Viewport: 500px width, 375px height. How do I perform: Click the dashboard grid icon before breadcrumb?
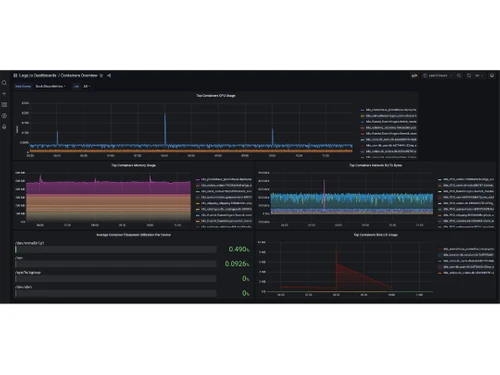15,76
